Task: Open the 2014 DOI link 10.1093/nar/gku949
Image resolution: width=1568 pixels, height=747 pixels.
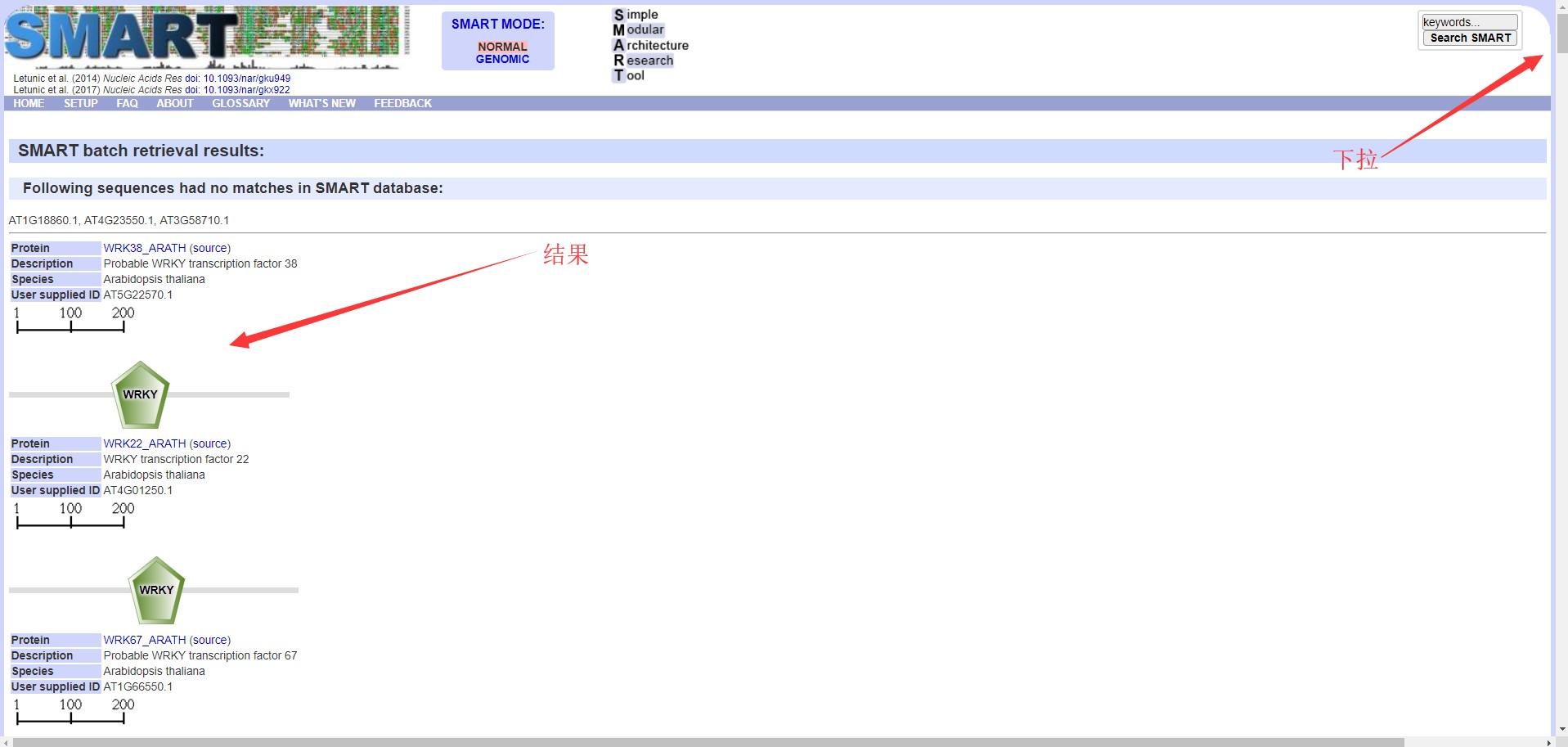Action: [247, 79]
